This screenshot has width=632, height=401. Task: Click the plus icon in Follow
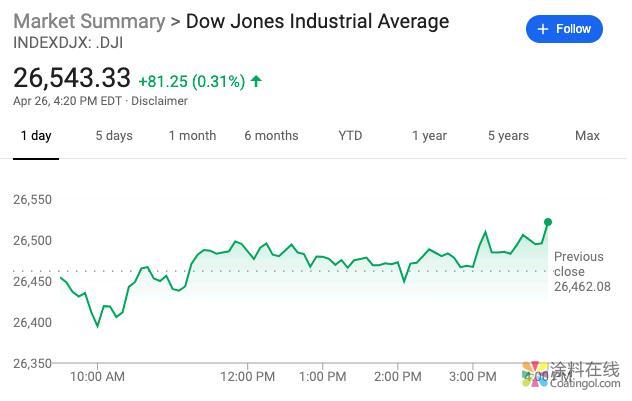[x=543, y=29]
